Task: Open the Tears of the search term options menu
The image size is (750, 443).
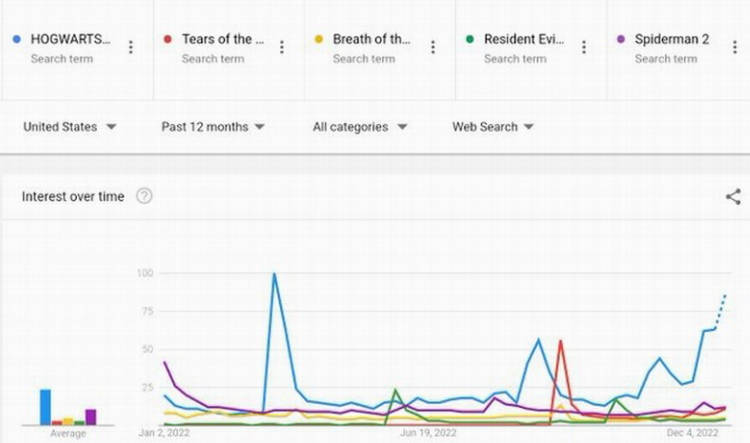Action: (282, 47)
